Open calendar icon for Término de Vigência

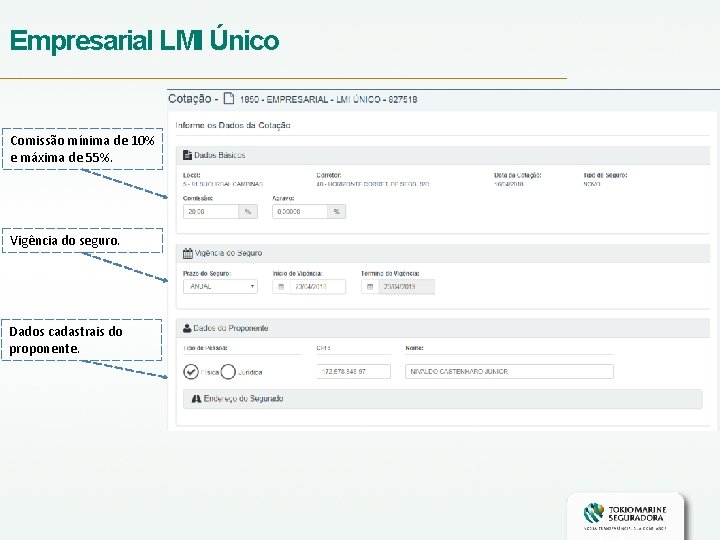(370, 287)
